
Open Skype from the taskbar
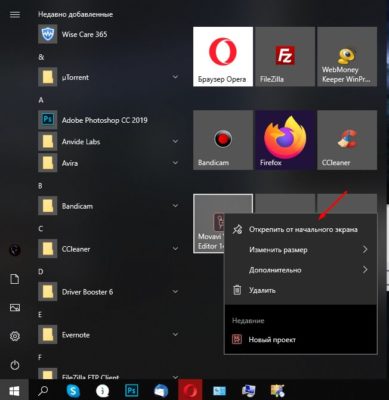73,390
